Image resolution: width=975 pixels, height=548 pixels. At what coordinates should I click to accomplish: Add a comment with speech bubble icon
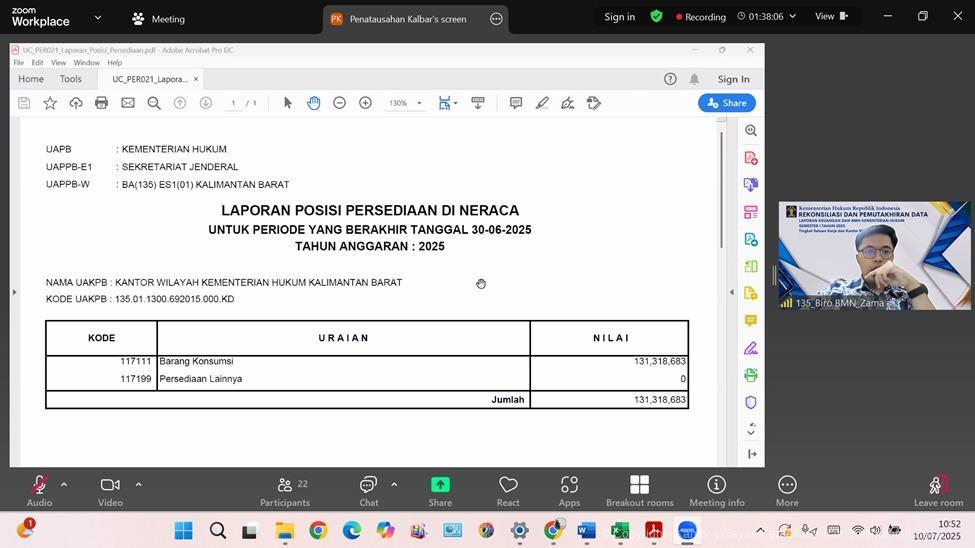515,103
